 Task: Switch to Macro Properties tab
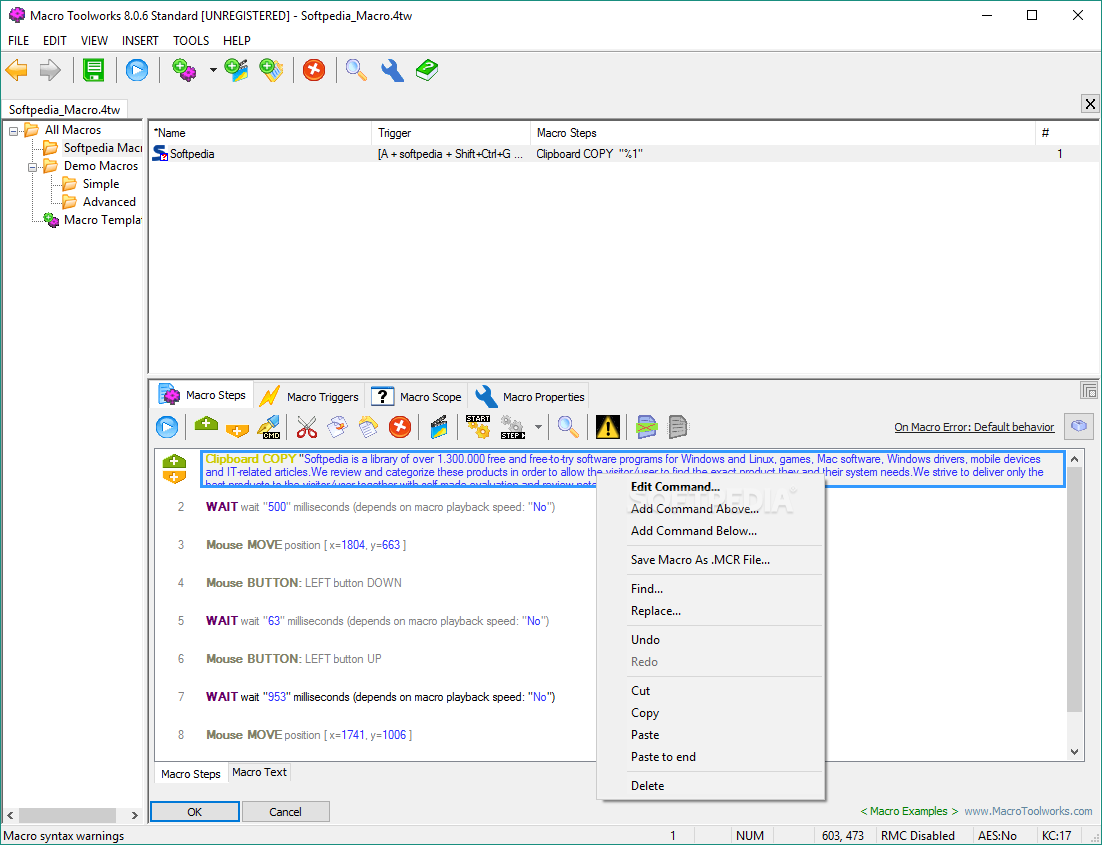[529, 396]
